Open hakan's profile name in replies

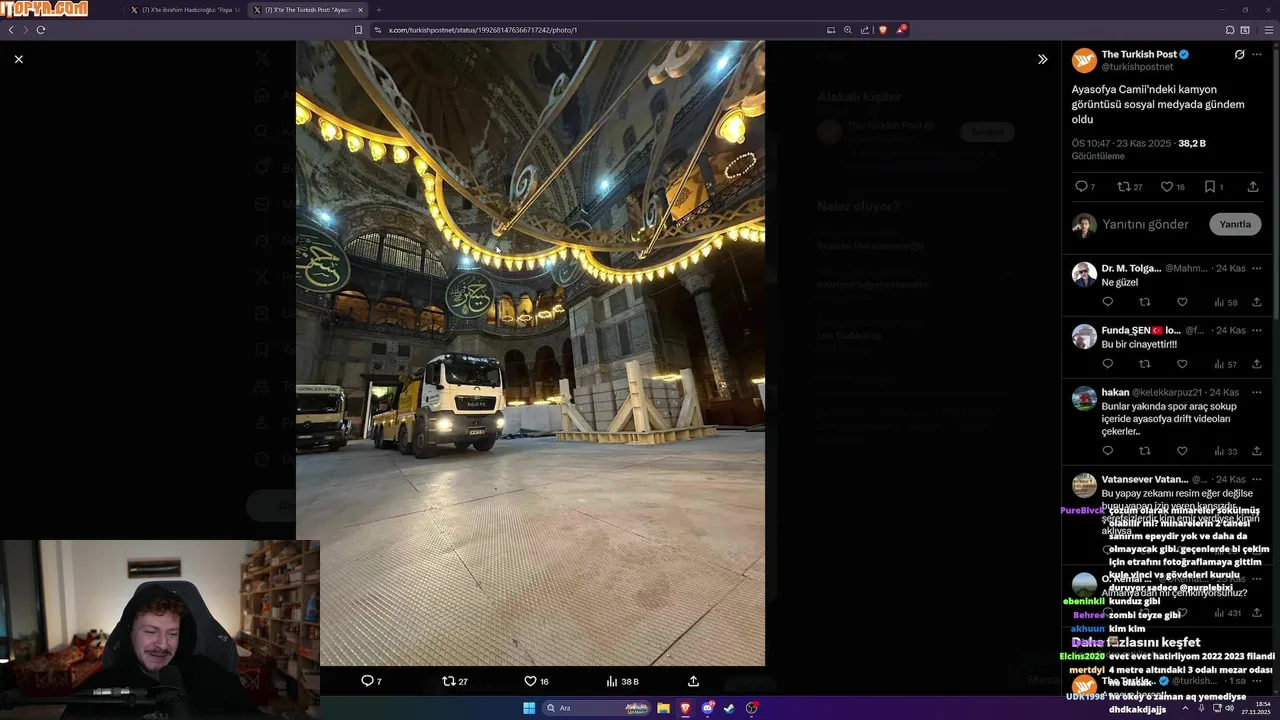pos(1115,392)
